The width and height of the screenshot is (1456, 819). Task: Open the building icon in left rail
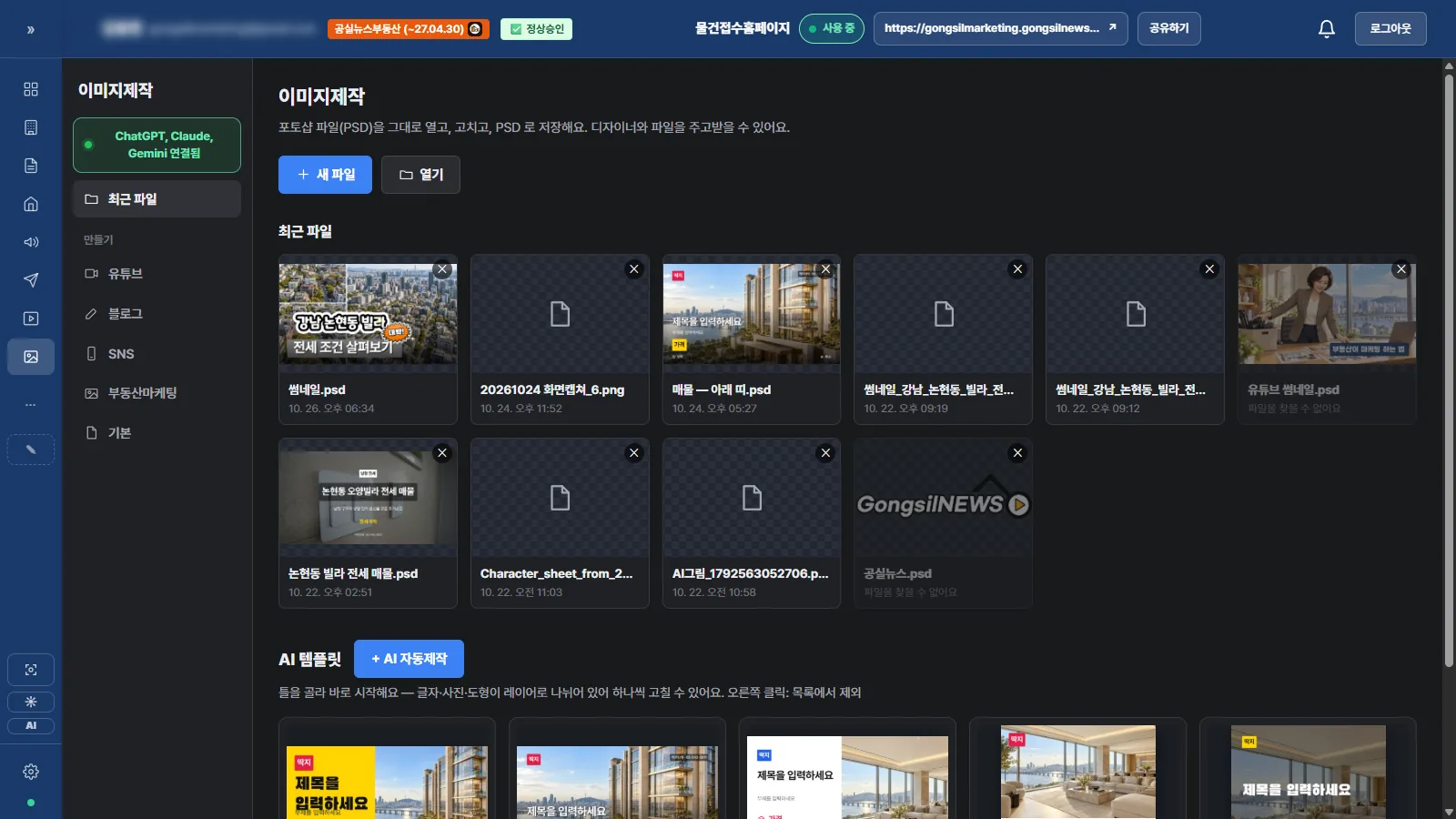point(31,127)
